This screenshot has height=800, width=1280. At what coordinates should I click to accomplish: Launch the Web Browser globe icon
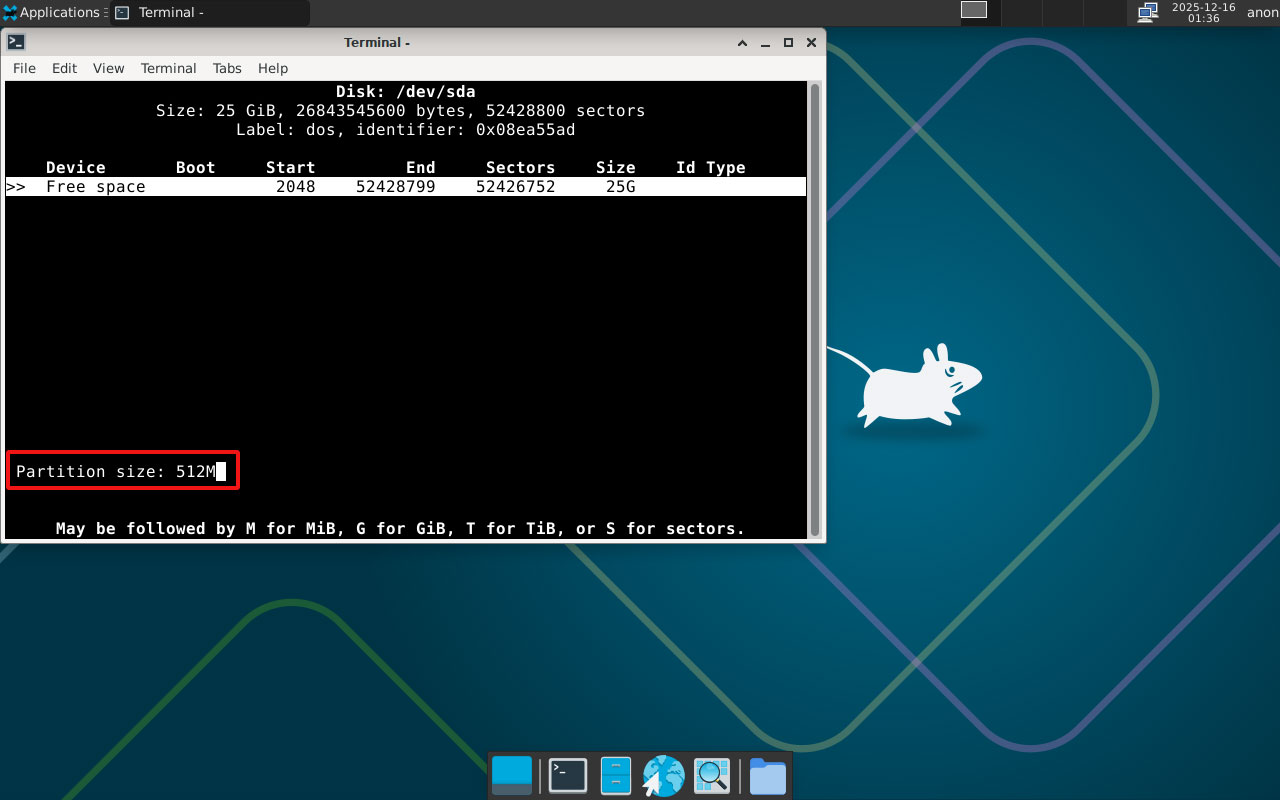click(x=663, y=776)
